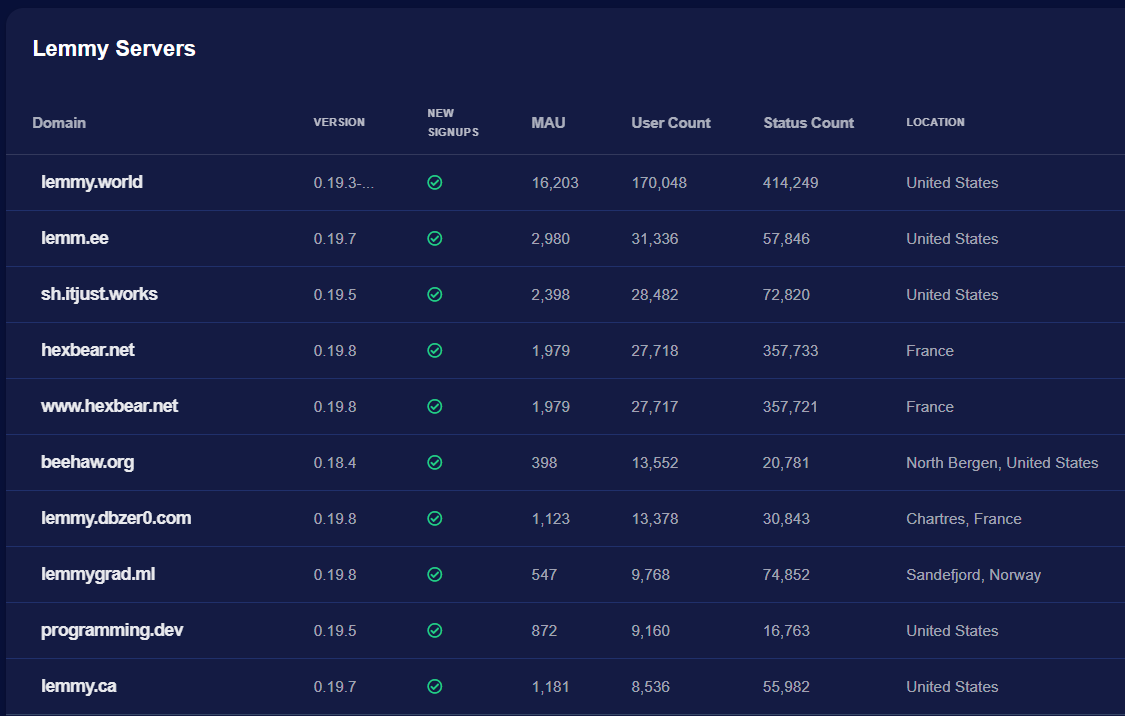Click the new signups checkmark for sh.itjust.works

[x=435, y=295]
